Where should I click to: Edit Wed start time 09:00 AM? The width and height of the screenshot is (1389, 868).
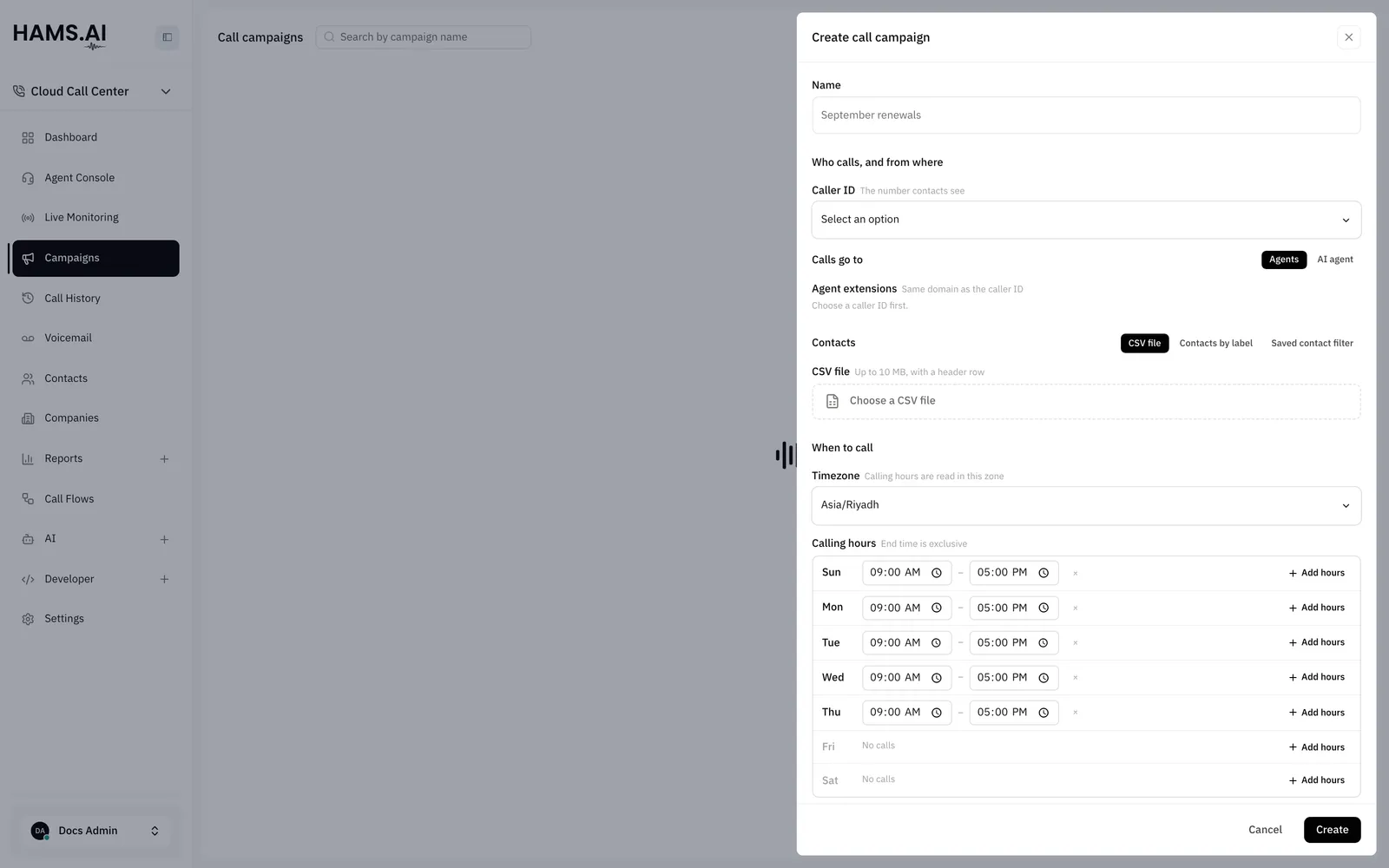pyautogui.click(x=906, y=678)
